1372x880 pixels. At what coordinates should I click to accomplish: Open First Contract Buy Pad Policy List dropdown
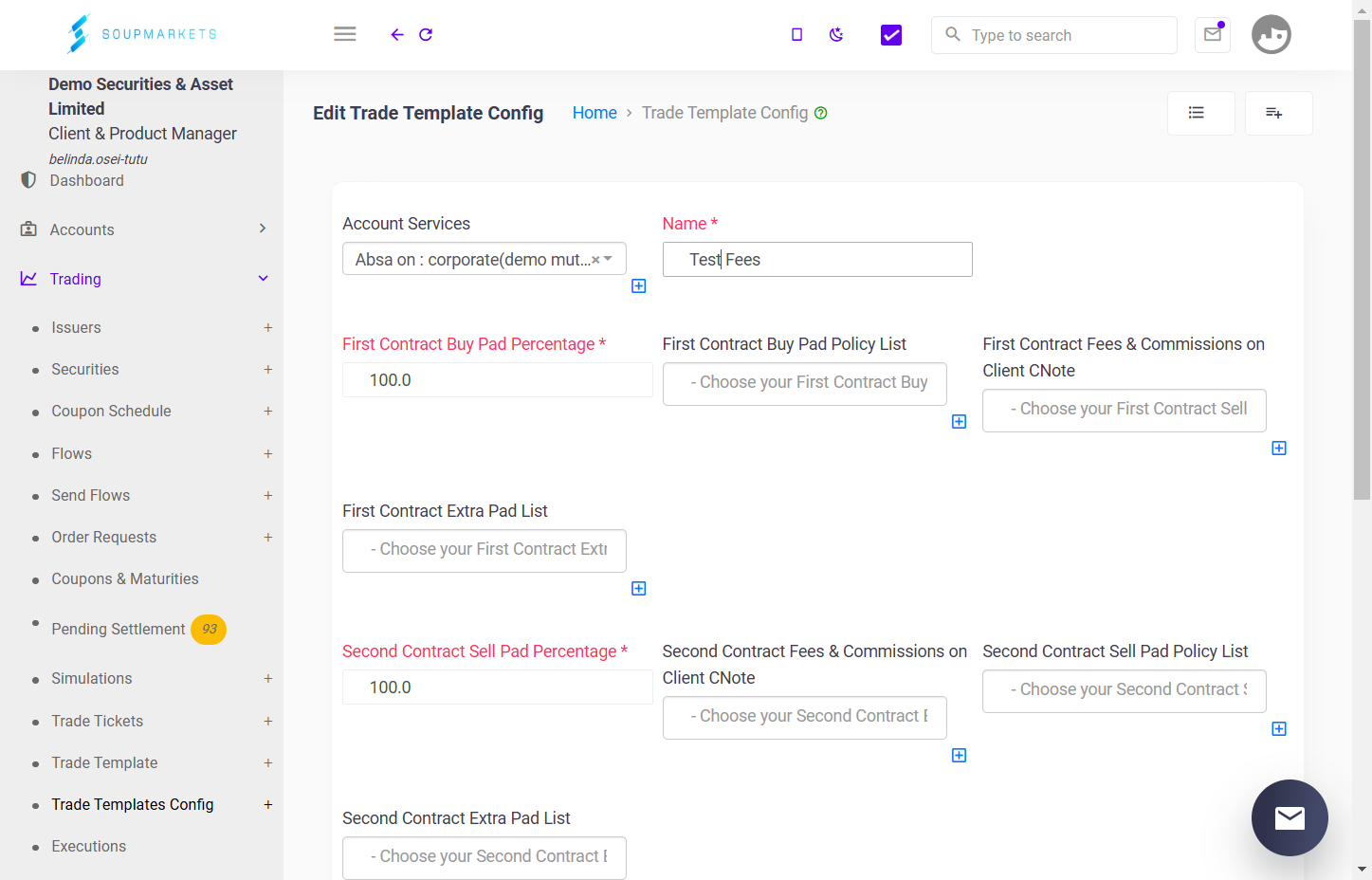tap(805, 384)
